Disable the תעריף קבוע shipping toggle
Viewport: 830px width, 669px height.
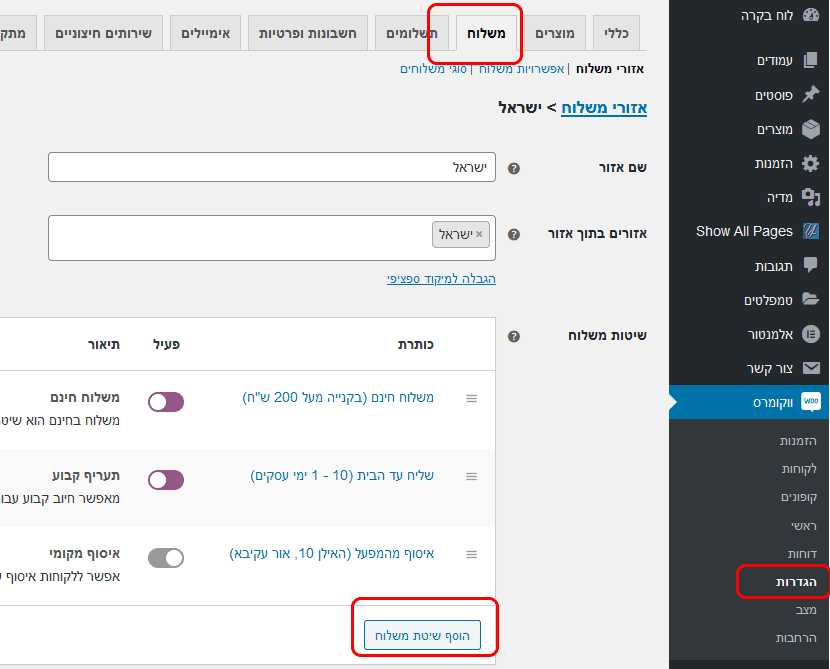(x=166, y=480)
